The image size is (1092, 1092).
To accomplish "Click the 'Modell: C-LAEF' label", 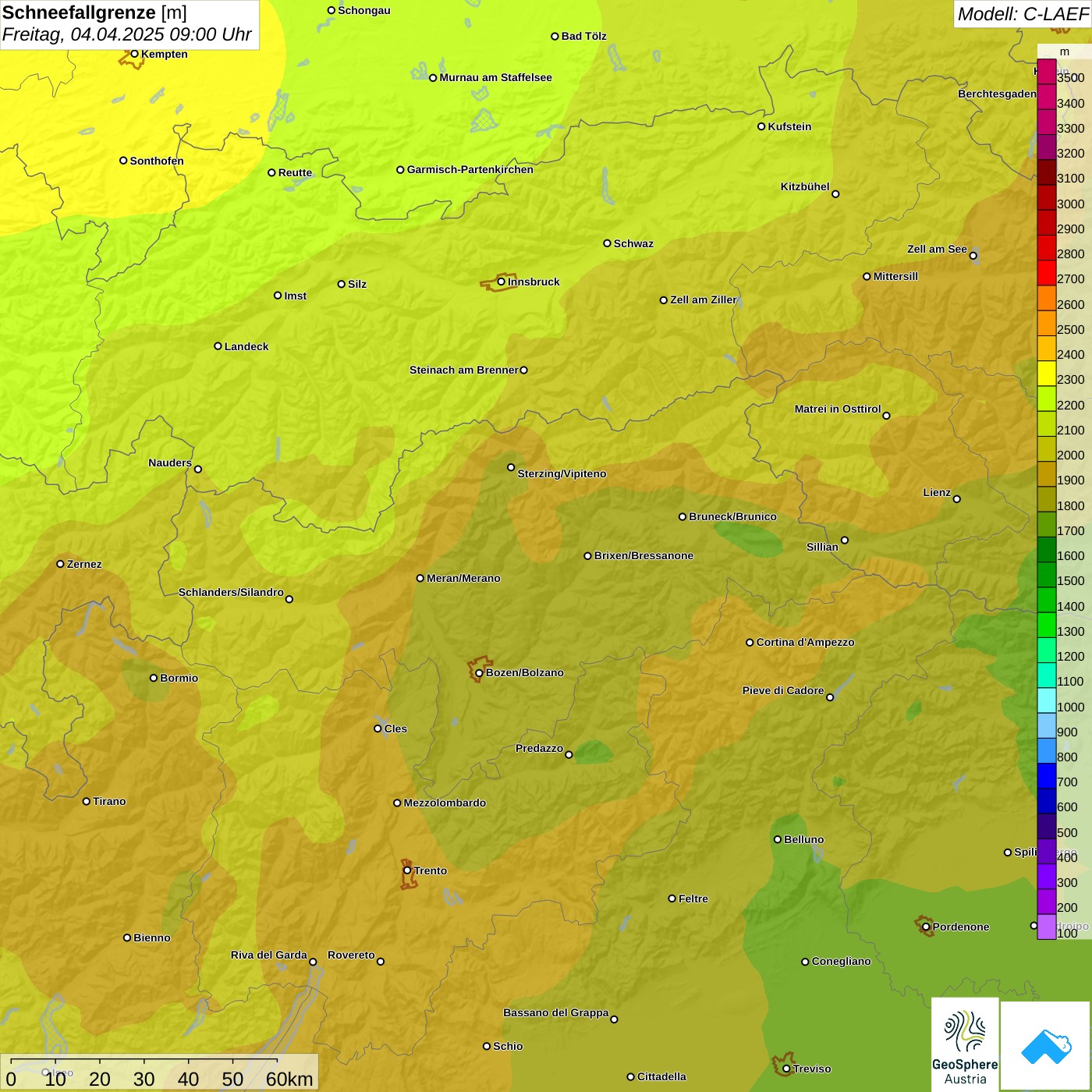I will point(1023,14).
